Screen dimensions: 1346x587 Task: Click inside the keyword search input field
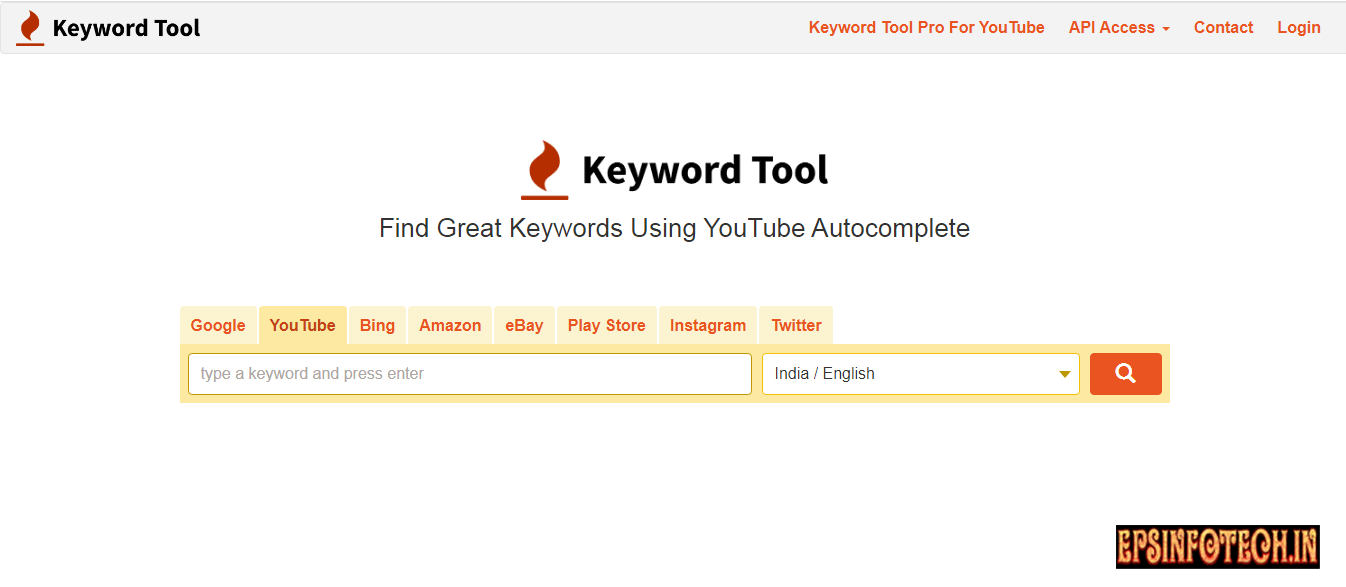470,373
